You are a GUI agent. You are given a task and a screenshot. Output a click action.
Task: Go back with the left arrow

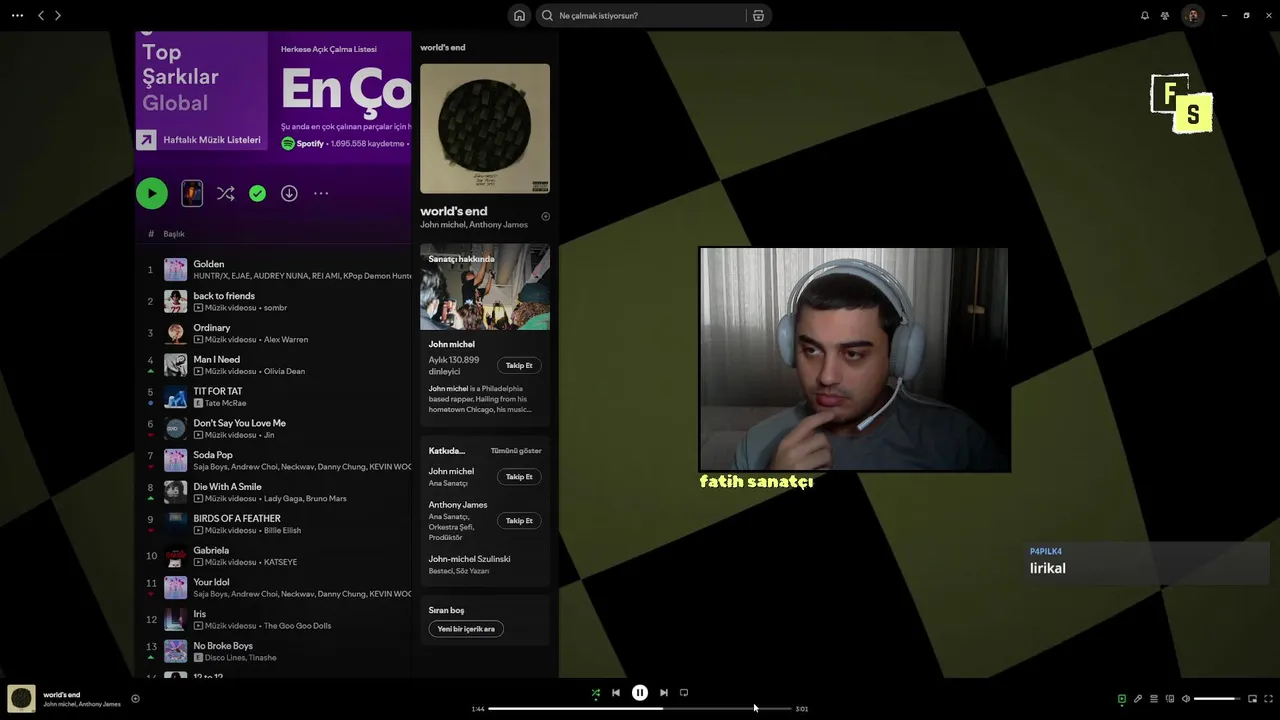tap(41, 15)
